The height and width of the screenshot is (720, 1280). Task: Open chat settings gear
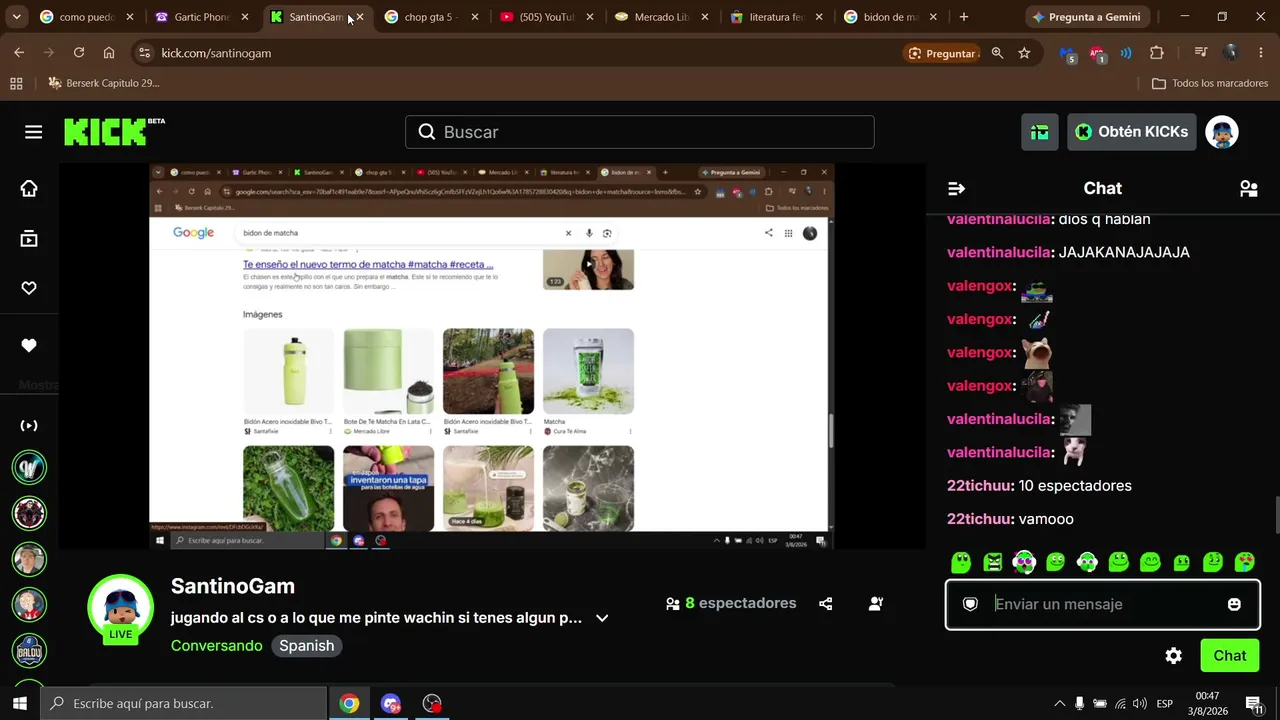[1174, 656]
